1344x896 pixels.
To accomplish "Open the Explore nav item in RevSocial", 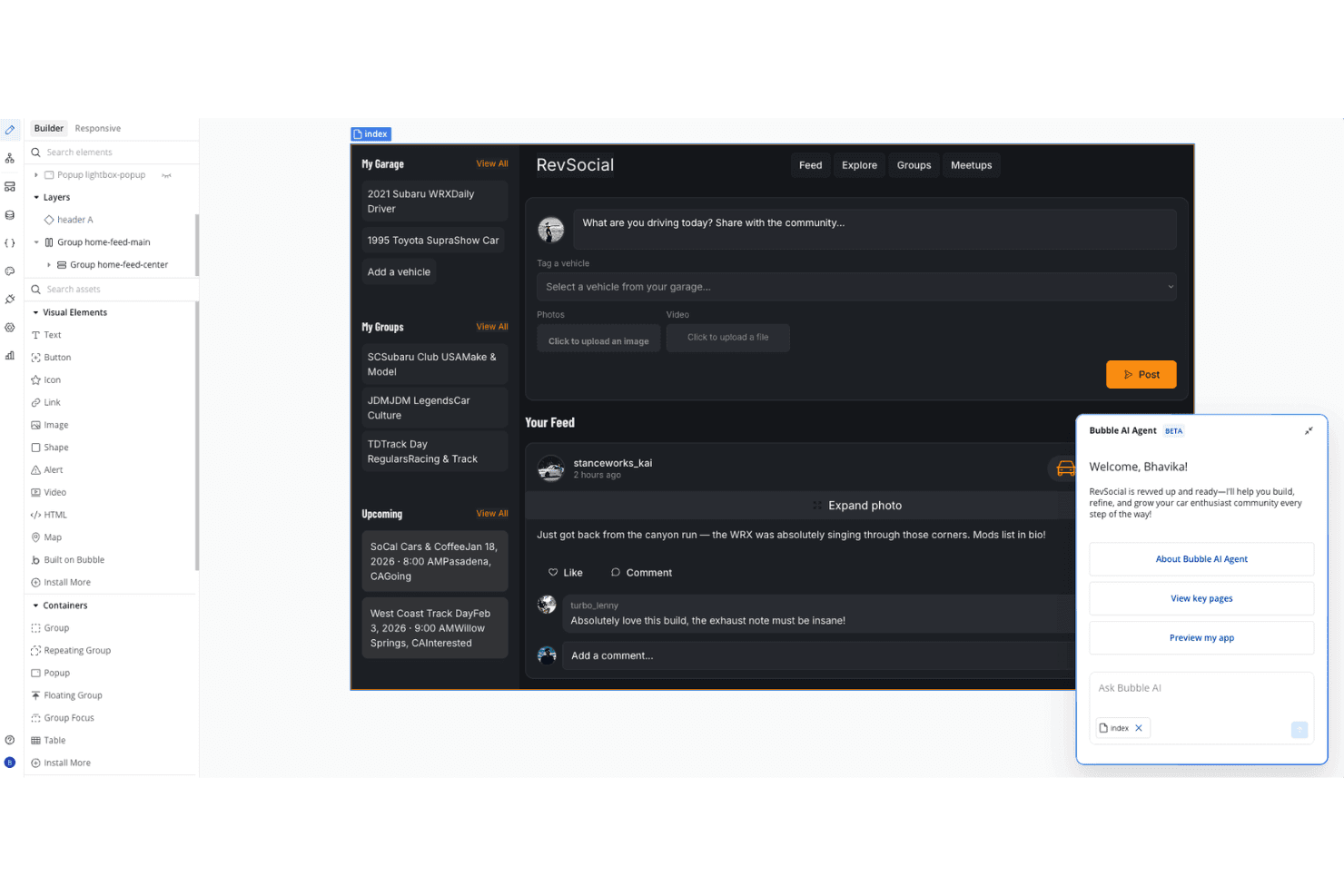I will (x=859, y=165).
